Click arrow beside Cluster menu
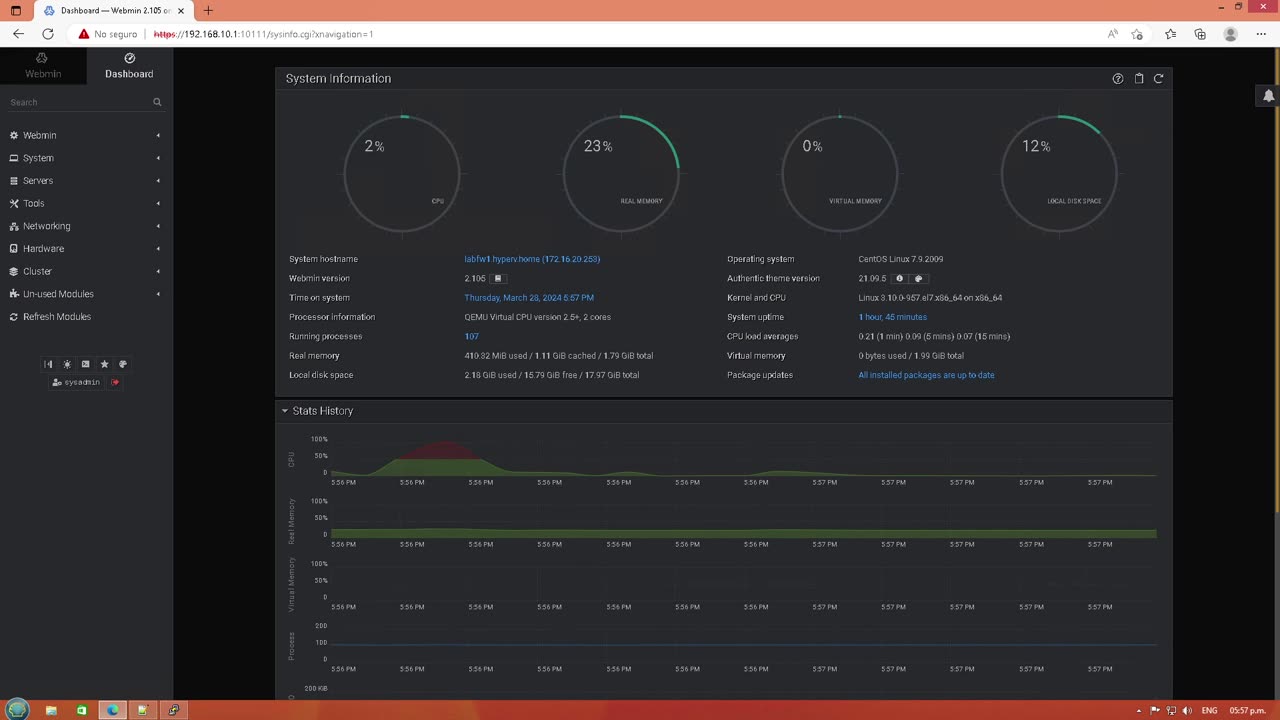Viewport: 1280px width, 720px height. [158, 271]
